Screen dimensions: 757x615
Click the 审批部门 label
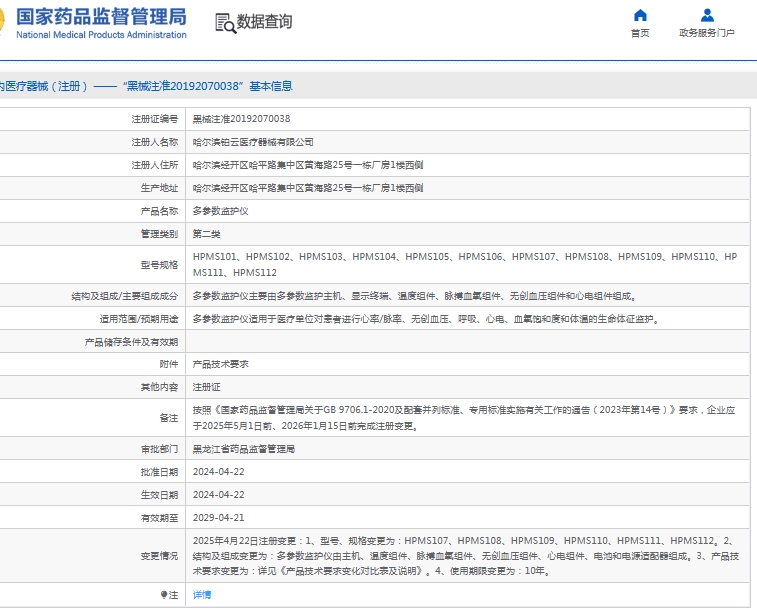[159, 449]
